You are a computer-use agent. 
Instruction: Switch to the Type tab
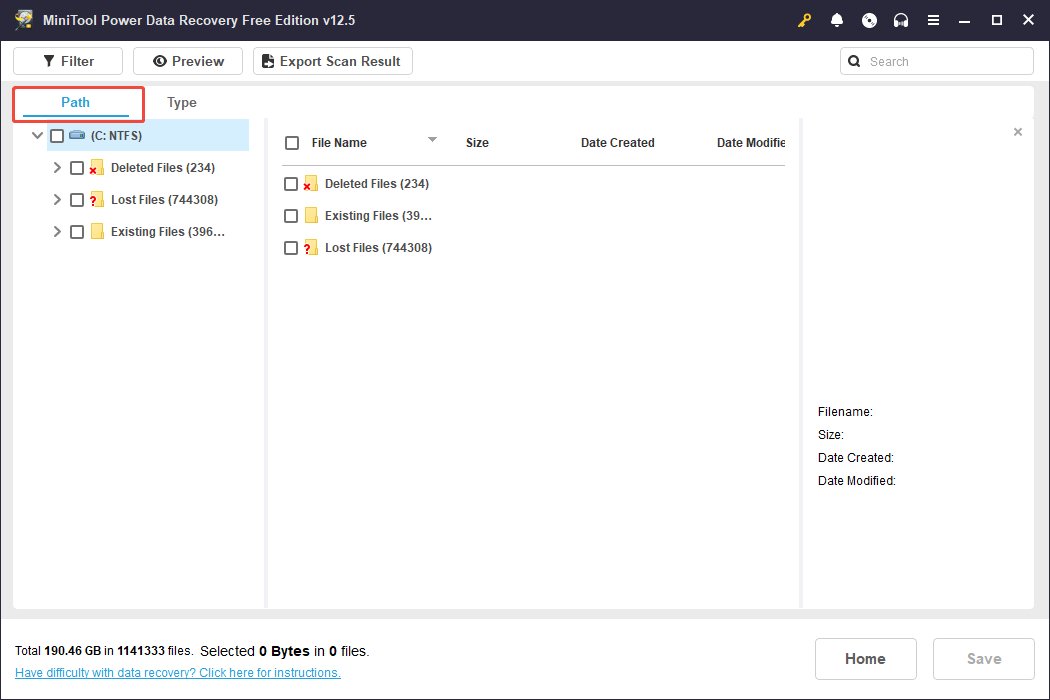(x=182, y=103)
